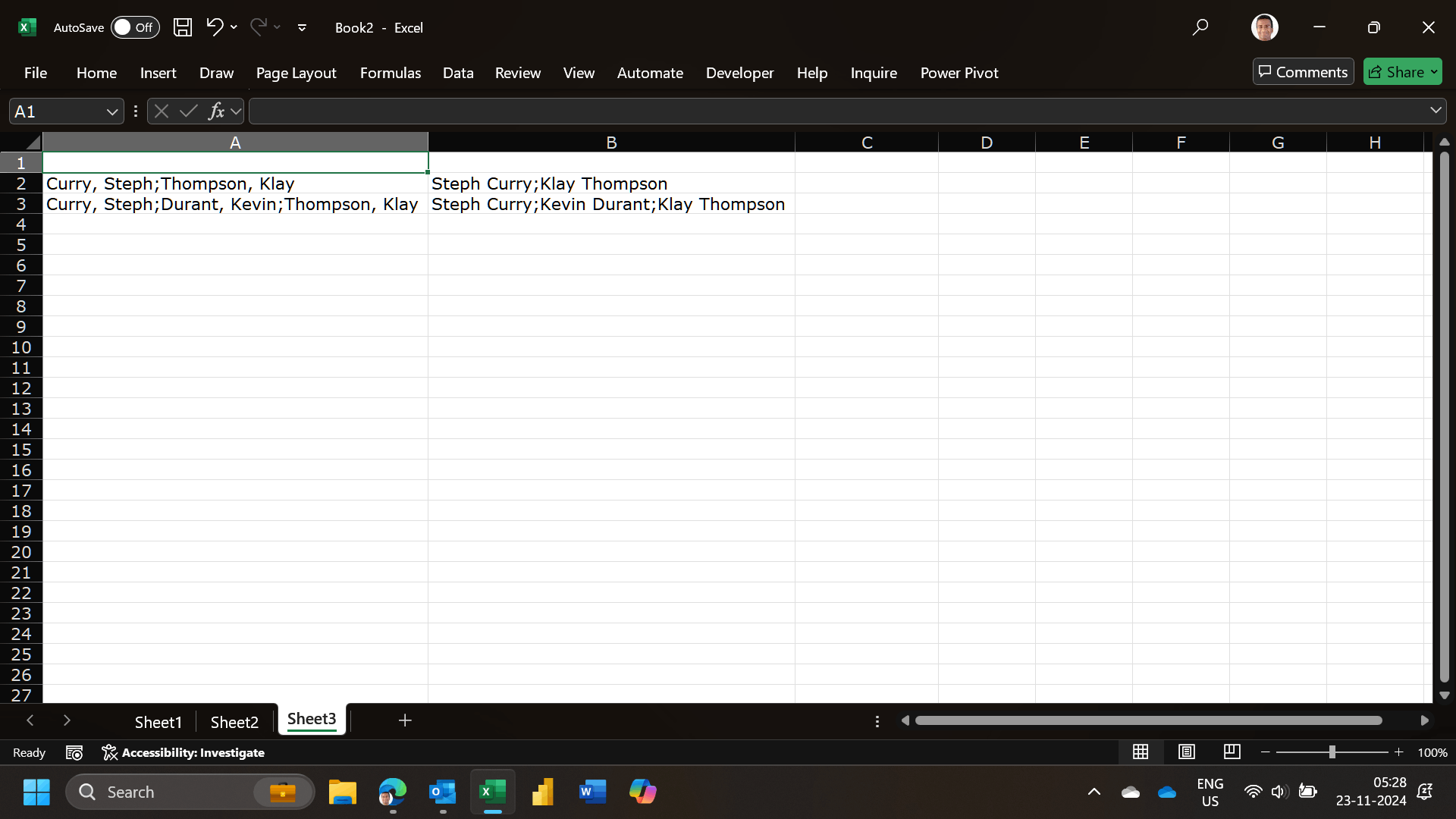Select Normal view mode in status bar

point(1141,752)
